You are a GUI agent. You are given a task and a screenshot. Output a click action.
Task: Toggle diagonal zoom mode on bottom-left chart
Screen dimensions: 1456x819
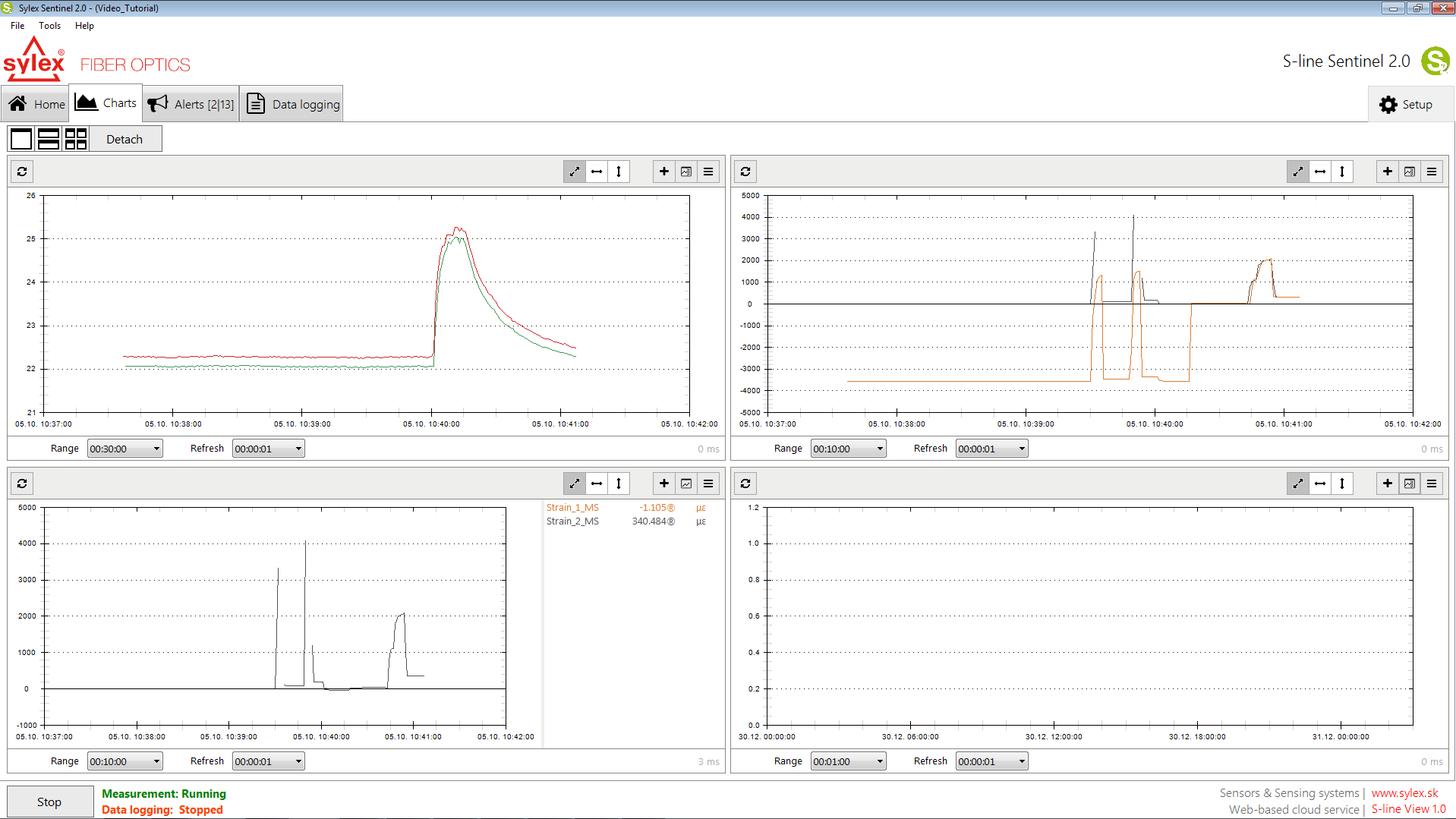pyautogui.click(x=575, y=484)
